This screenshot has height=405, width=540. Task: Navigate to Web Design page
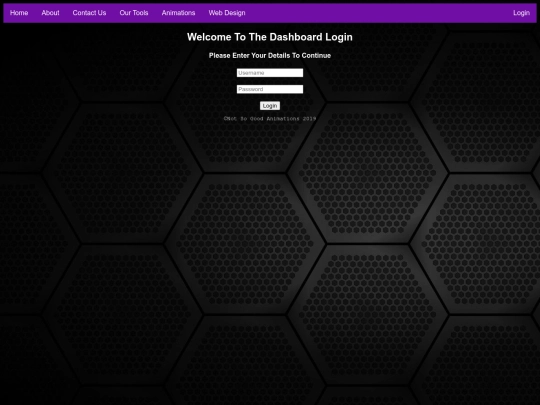pos(227,13)
